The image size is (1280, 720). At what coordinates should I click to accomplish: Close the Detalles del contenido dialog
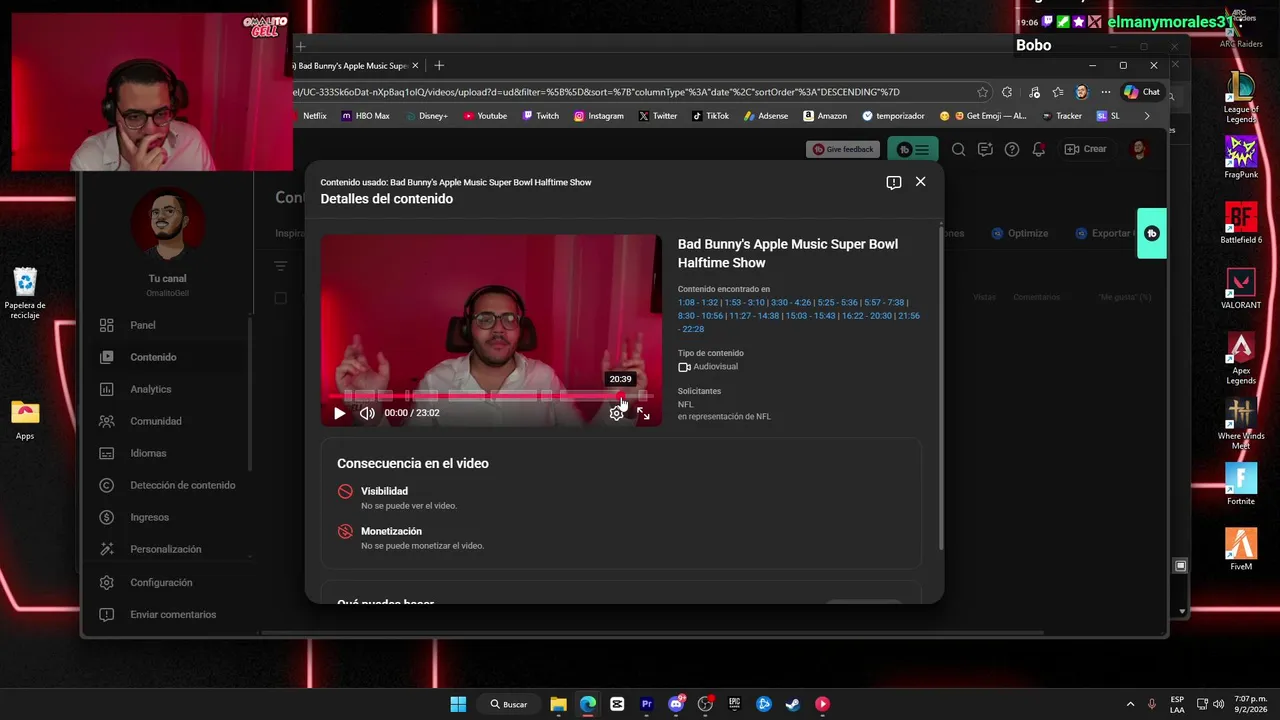point(920,182)
